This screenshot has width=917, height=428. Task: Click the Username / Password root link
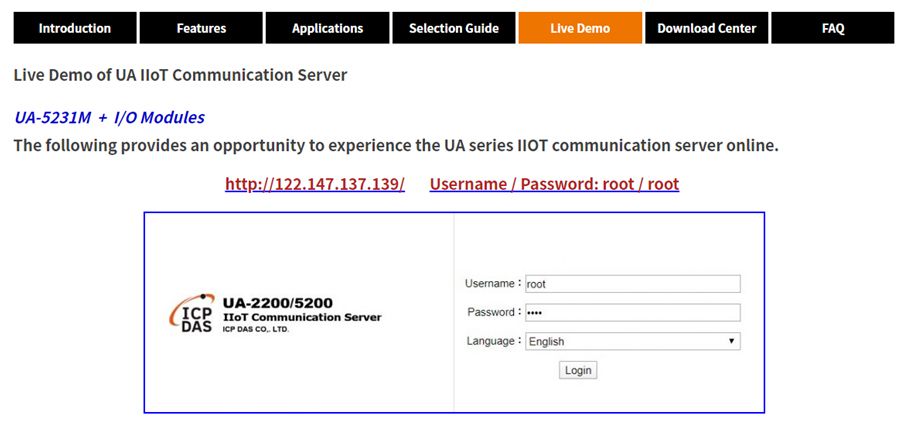(x=554, y=184)
